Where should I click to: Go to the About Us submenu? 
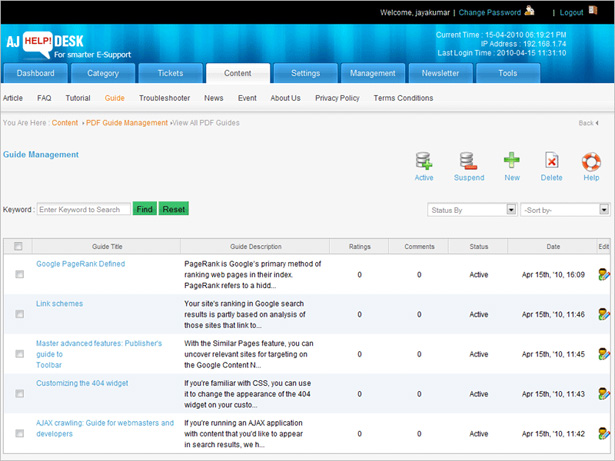tap(285, 98)
